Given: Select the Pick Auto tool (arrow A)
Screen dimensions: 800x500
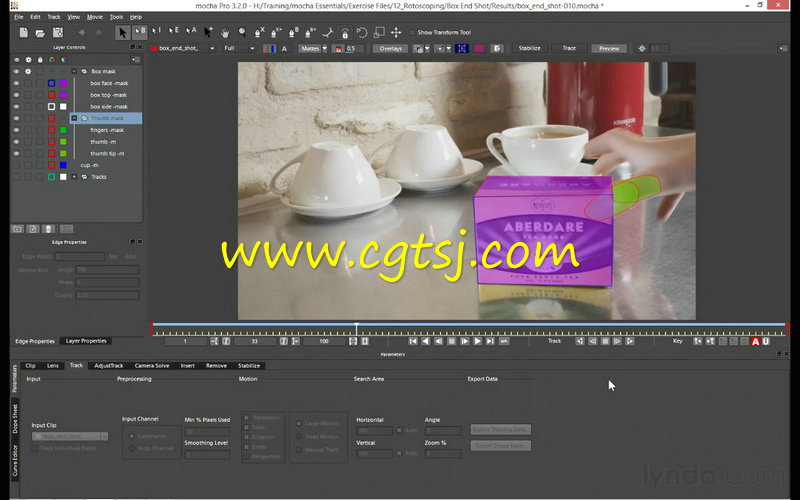Looking at the screenshot, I should click(191, 32).
